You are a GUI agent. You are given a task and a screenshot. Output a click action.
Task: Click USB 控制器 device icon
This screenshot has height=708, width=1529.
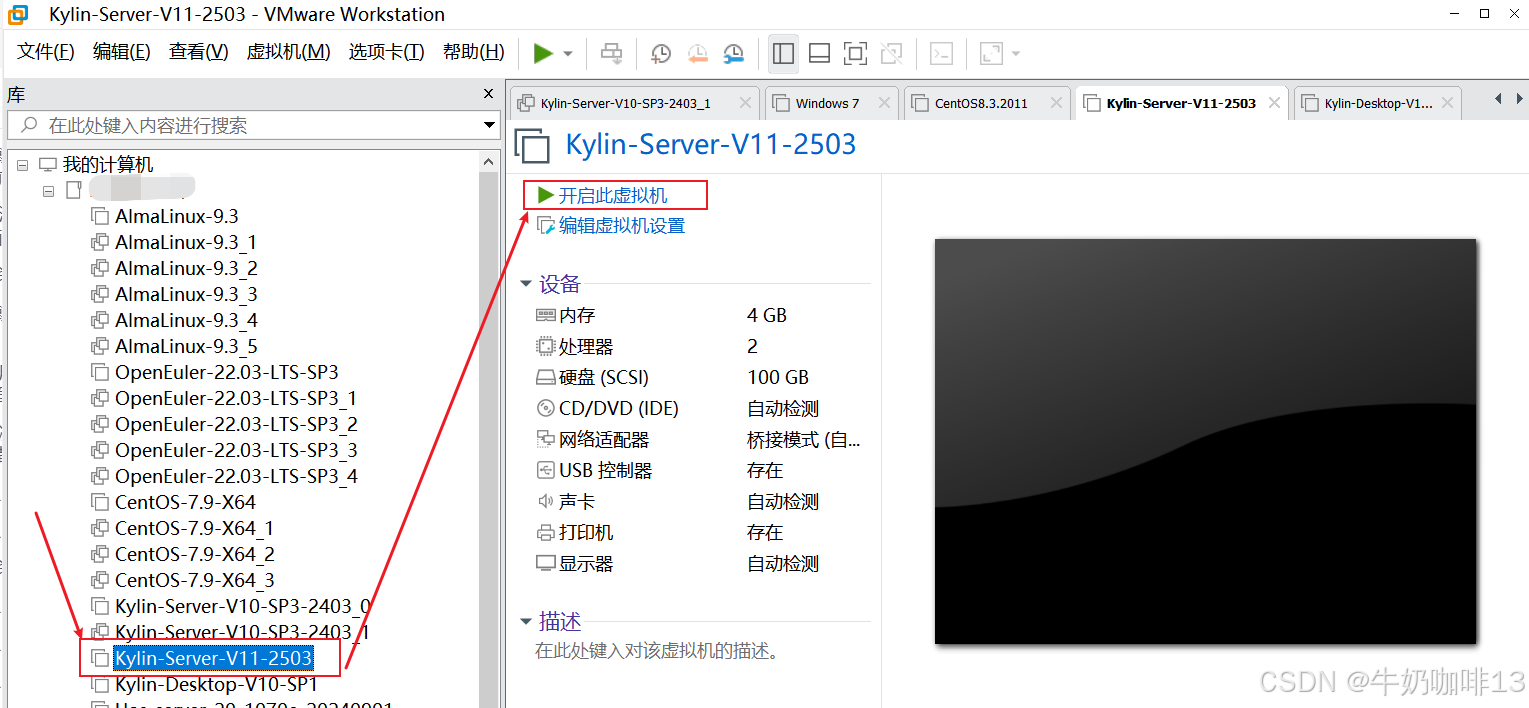[x=545, y=470]
